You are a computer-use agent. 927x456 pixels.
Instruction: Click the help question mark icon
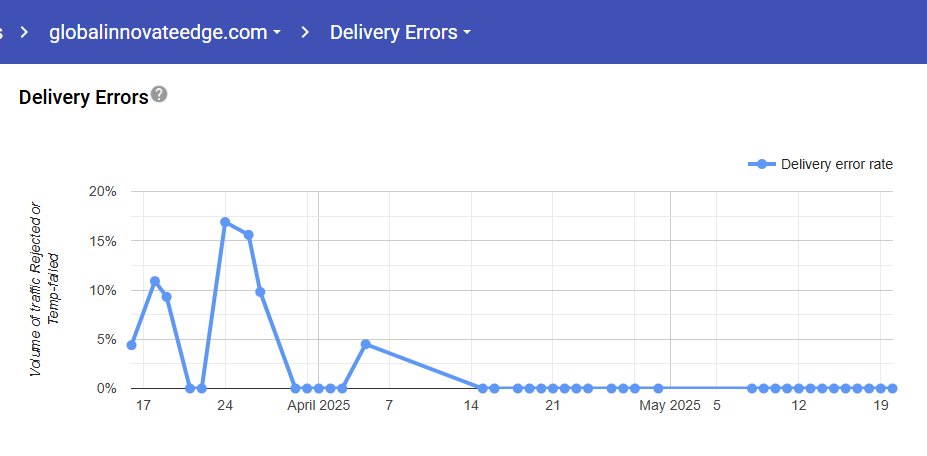pos(159,95)
